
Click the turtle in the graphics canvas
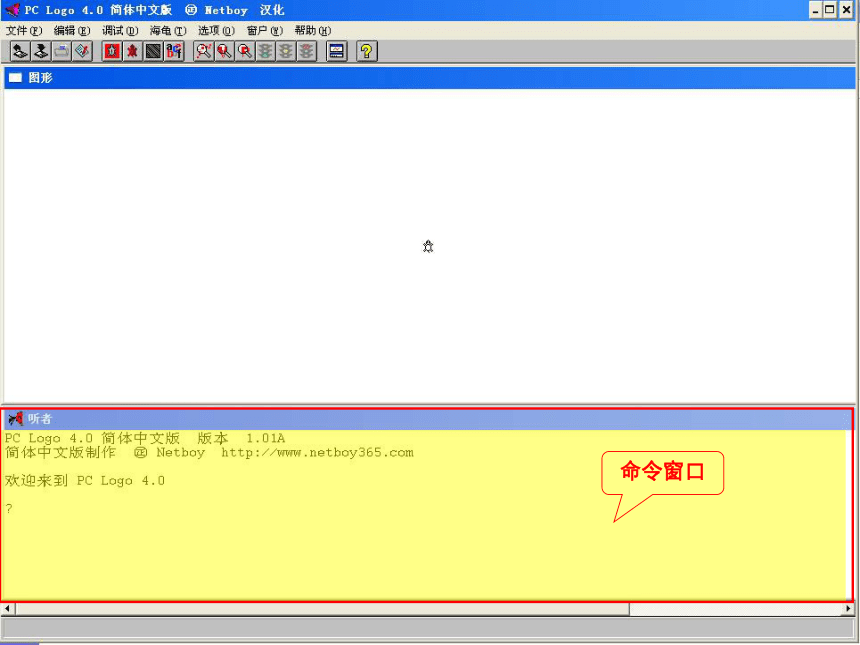pyautogui.click(x=428, y=246)
